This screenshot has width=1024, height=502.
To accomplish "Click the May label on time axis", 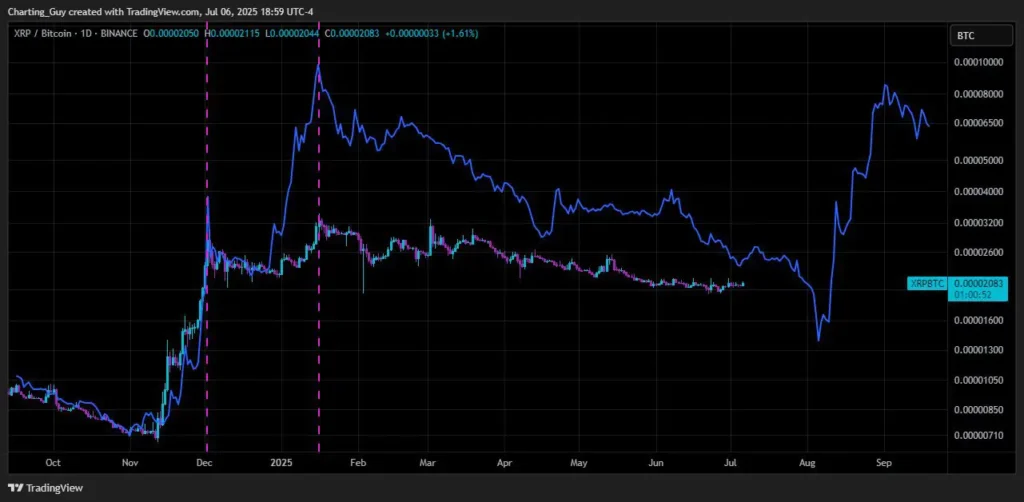I will click(579, 463).
